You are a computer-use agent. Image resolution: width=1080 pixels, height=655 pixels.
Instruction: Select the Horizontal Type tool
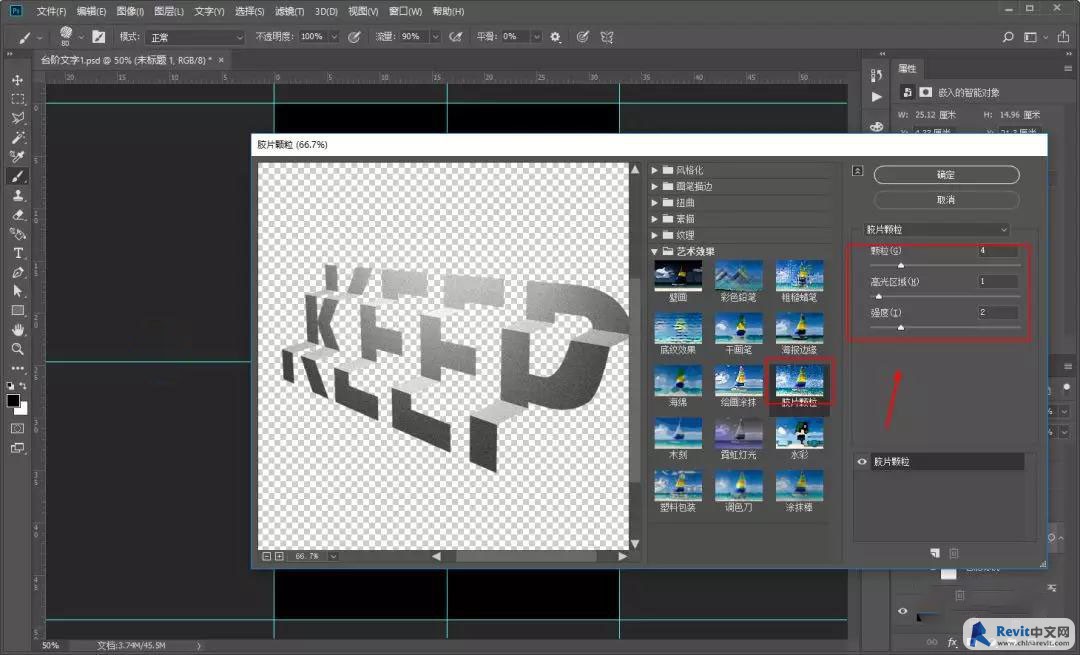coord(18,253)
